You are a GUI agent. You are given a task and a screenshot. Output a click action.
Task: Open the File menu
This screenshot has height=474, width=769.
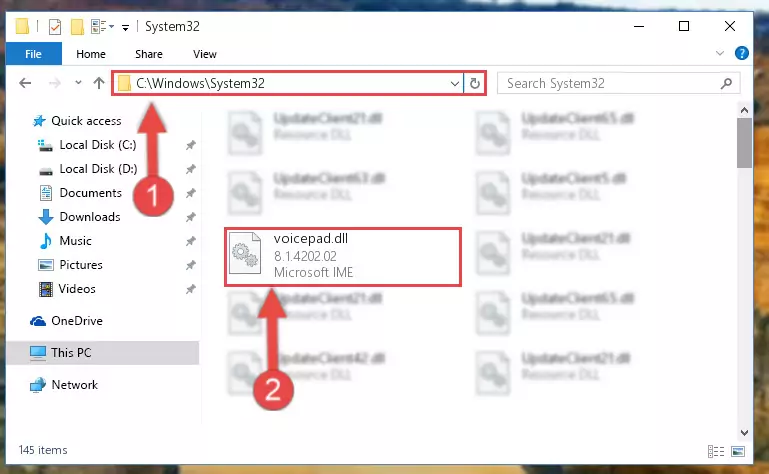point(33,54)
